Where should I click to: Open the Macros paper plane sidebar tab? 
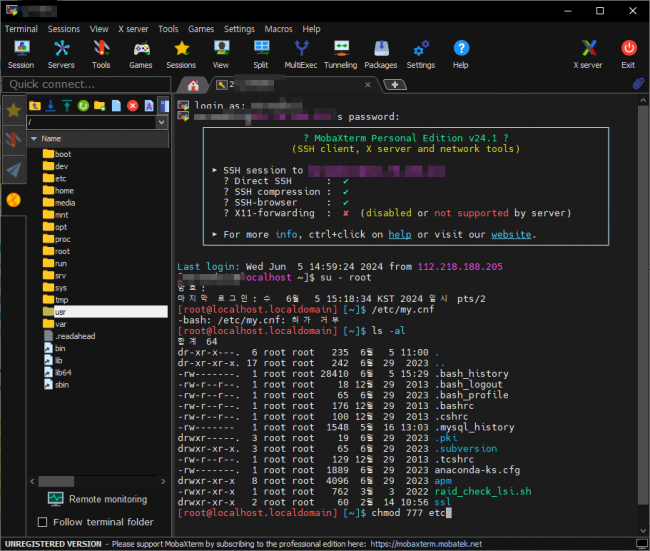14,170
